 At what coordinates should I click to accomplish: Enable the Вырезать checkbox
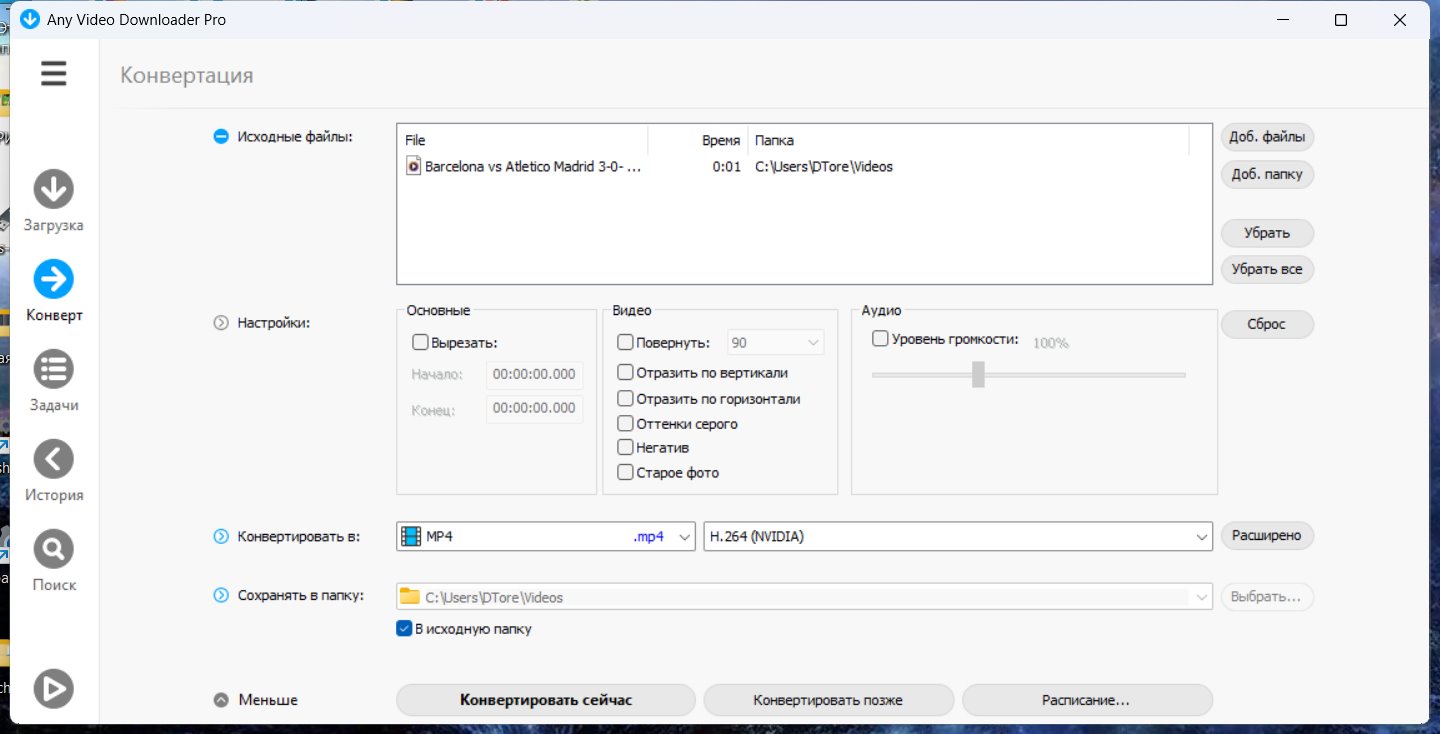[421, 342]
